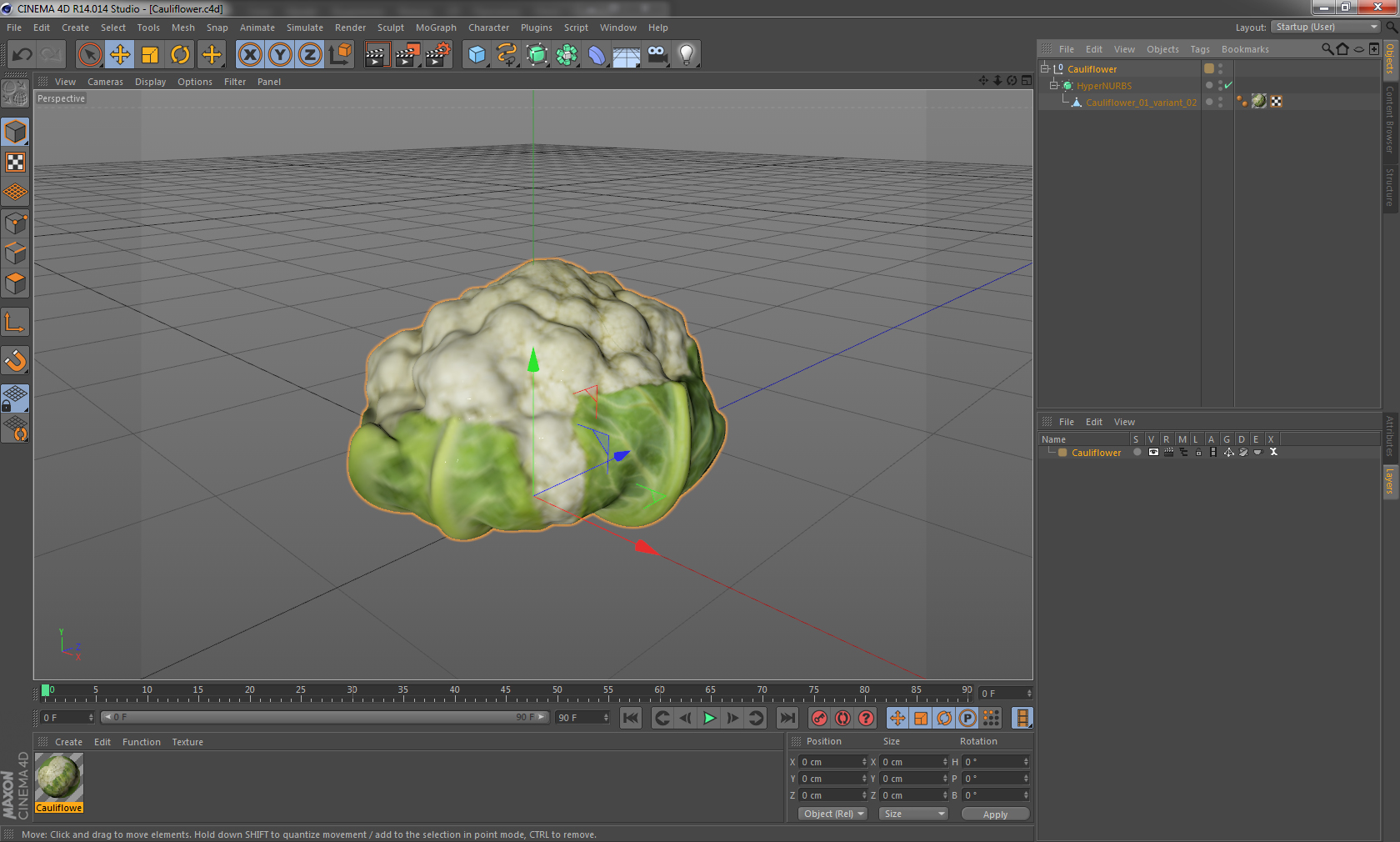1400x842 pixels.
Task: Open the Object (Rel) coordinate dropdown
Action: [833, 814]
